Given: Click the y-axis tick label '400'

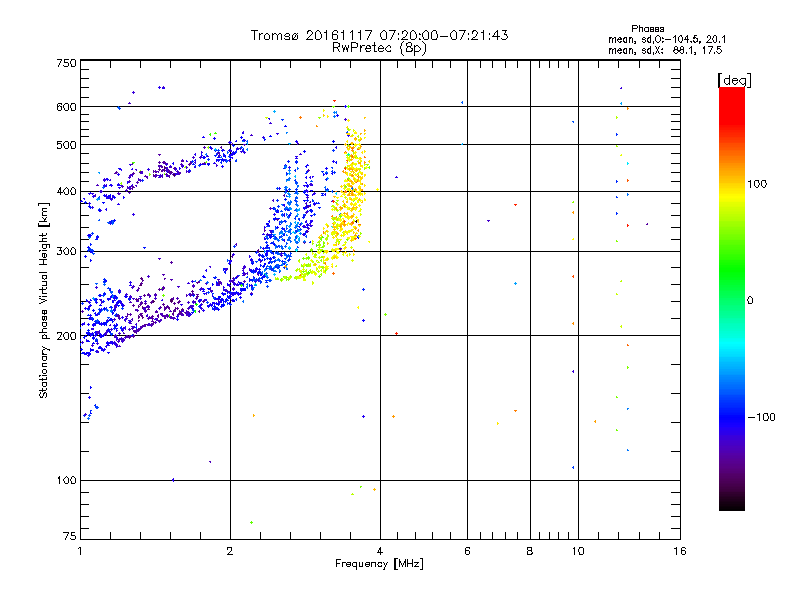Looking at the screenshot, I should [x=66, y=192].
